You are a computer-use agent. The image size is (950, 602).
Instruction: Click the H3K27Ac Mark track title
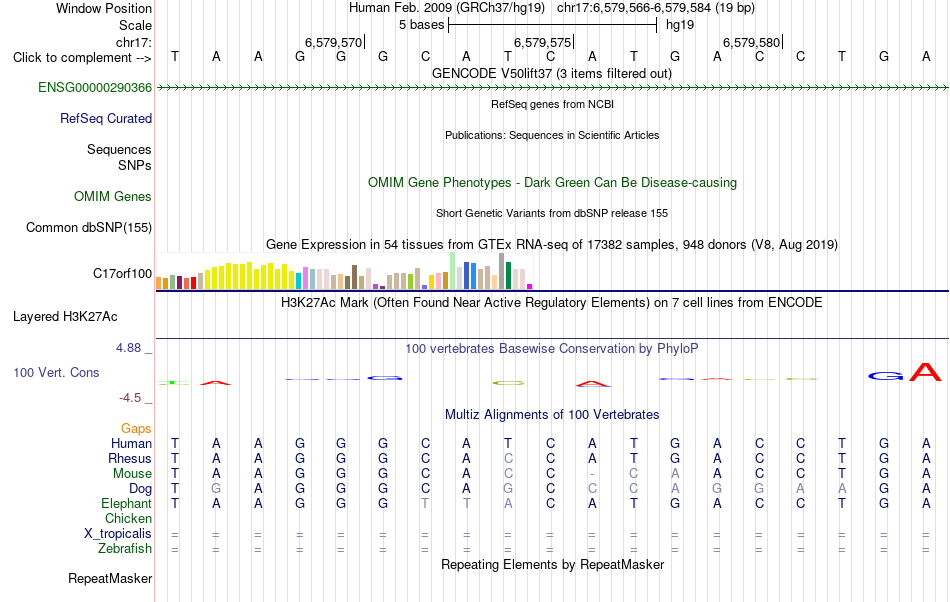[552, 302]
